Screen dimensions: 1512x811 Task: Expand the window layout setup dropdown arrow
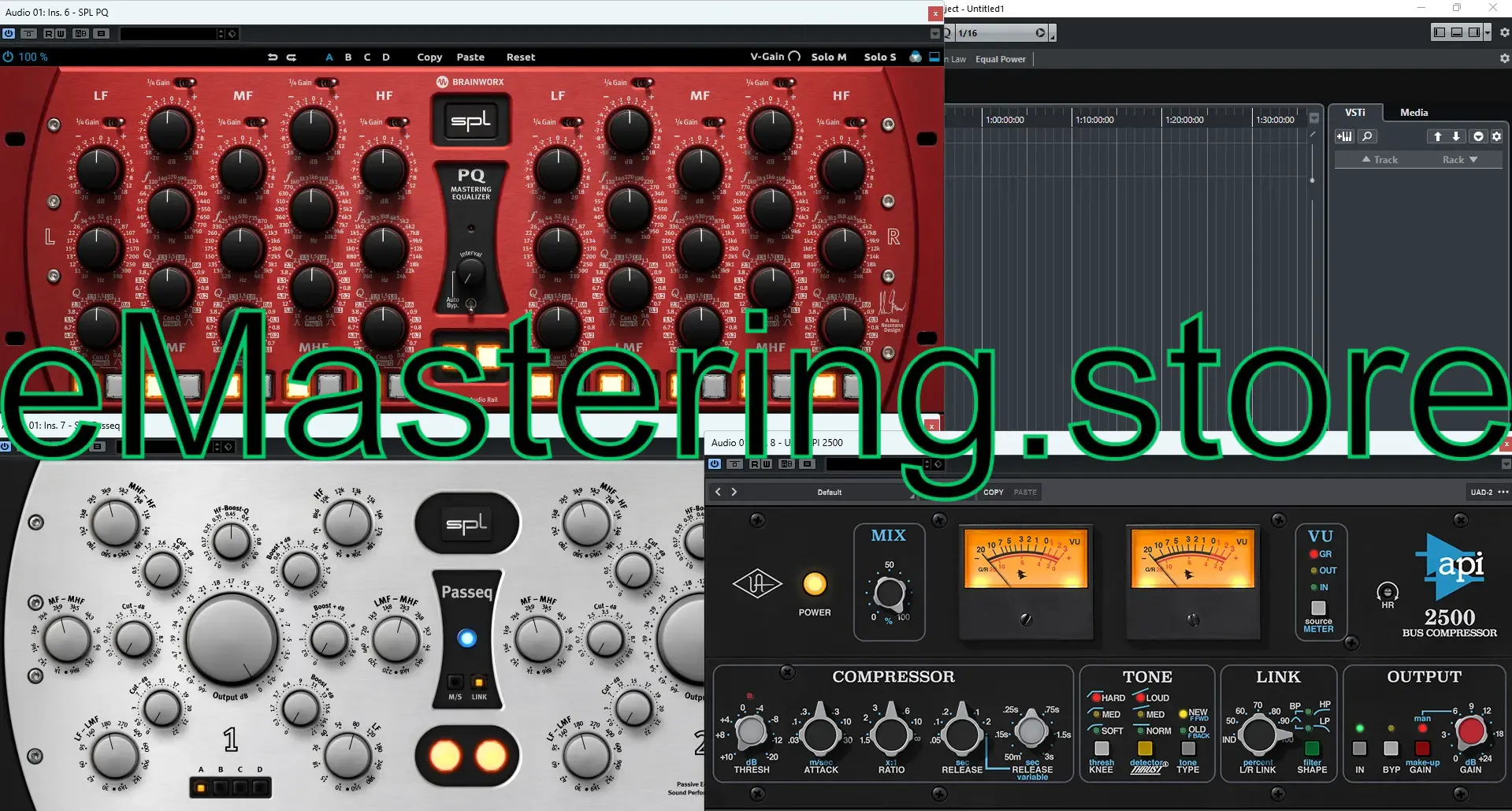(x=1488, y=32)
